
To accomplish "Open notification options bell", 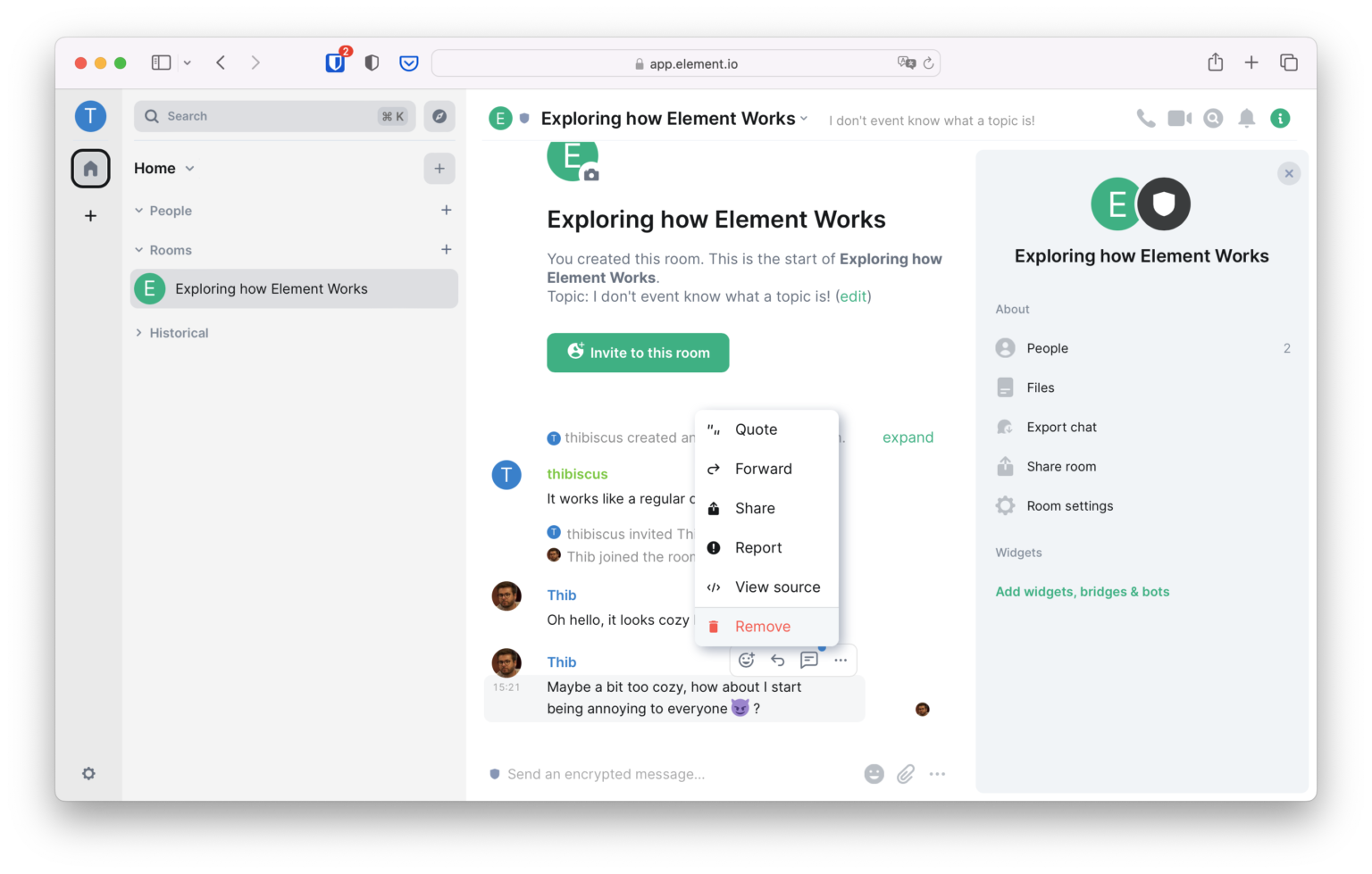I will (1247, 117).
